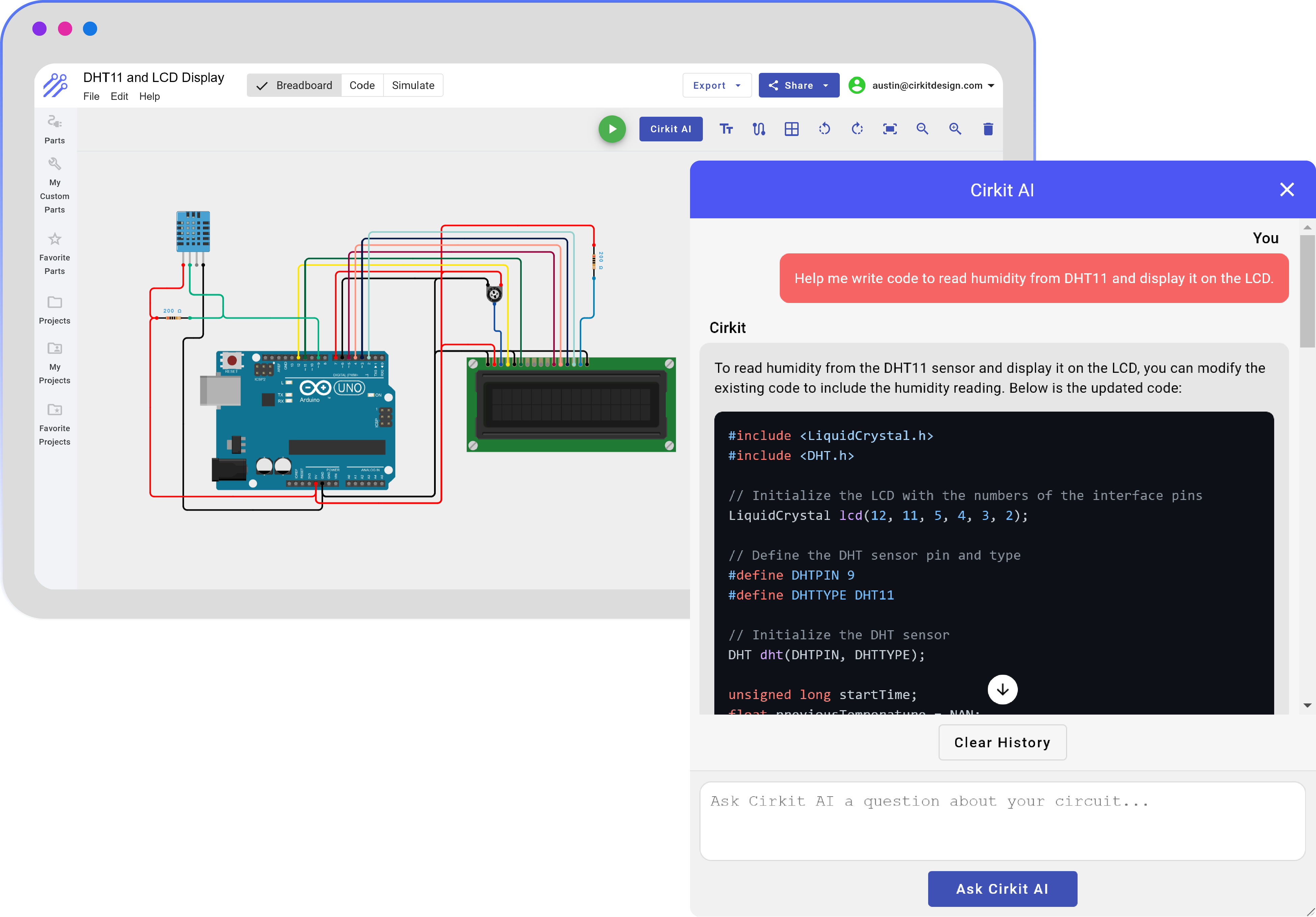Click the 'Cirkit' response sender label
Viewport: 1316px width, 917px height.
coord(727,328)
